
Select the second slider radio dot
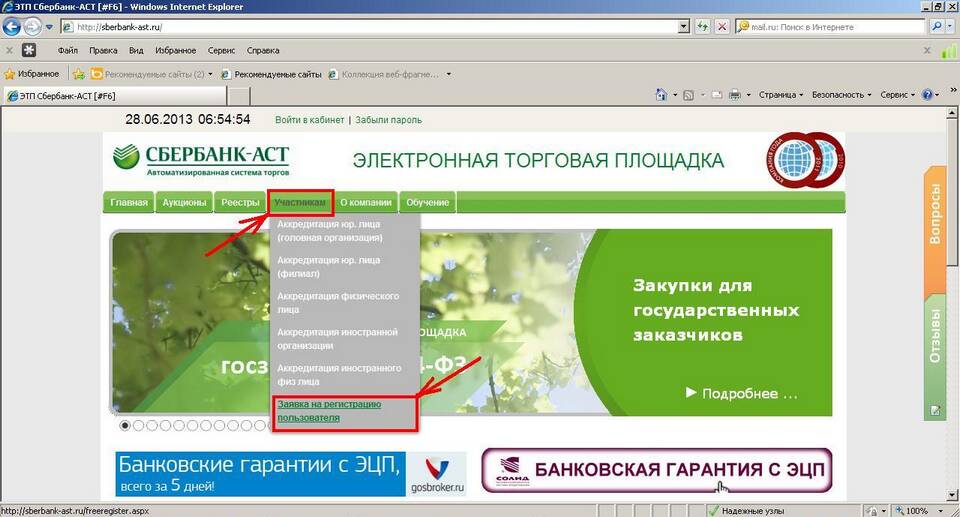[139, 425]
